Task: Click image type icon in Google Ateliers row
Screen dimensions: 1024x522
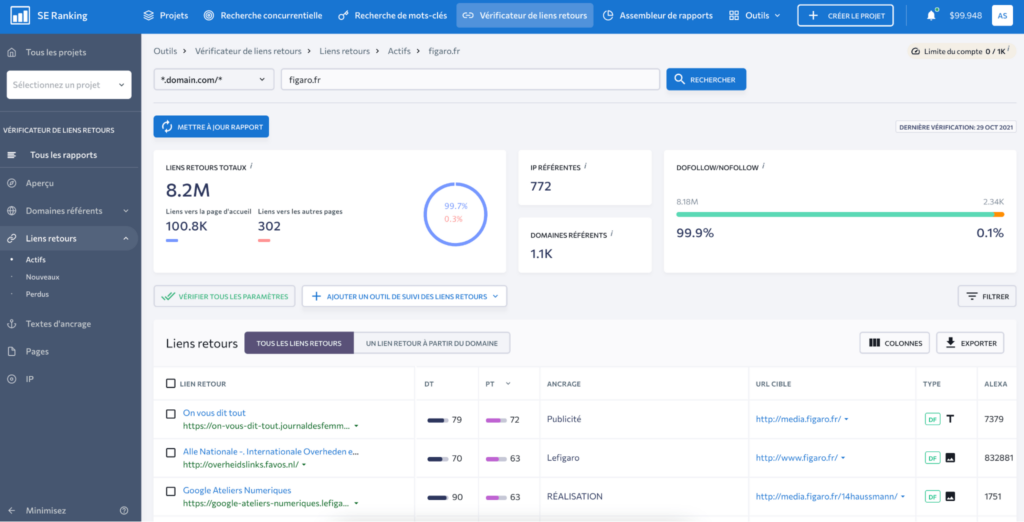Action: click(950, 497)
